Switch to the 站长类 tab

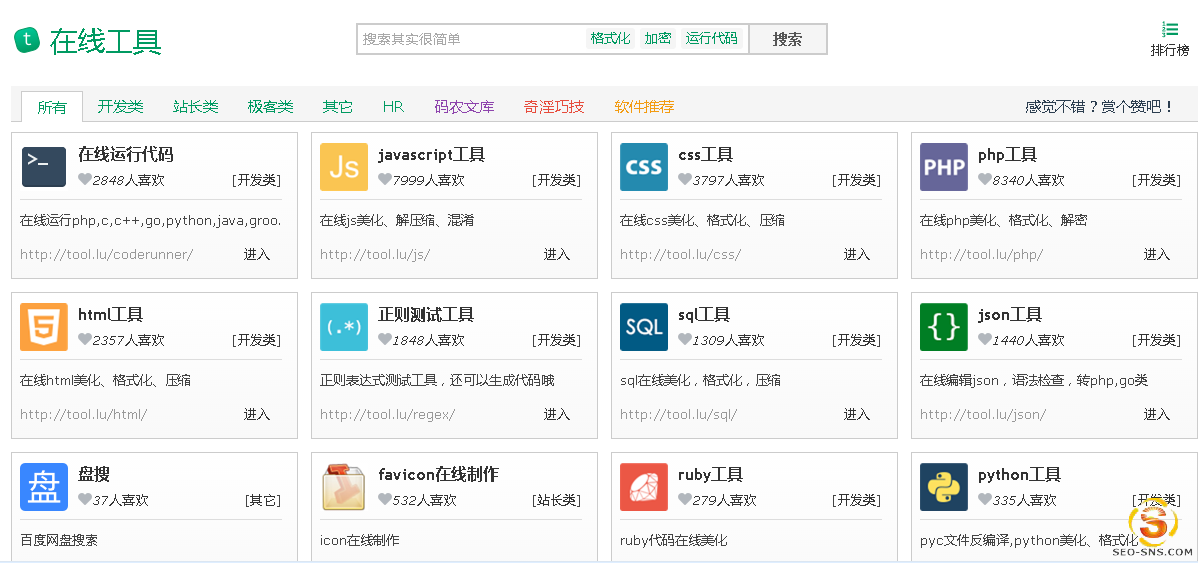pos(196,107)
